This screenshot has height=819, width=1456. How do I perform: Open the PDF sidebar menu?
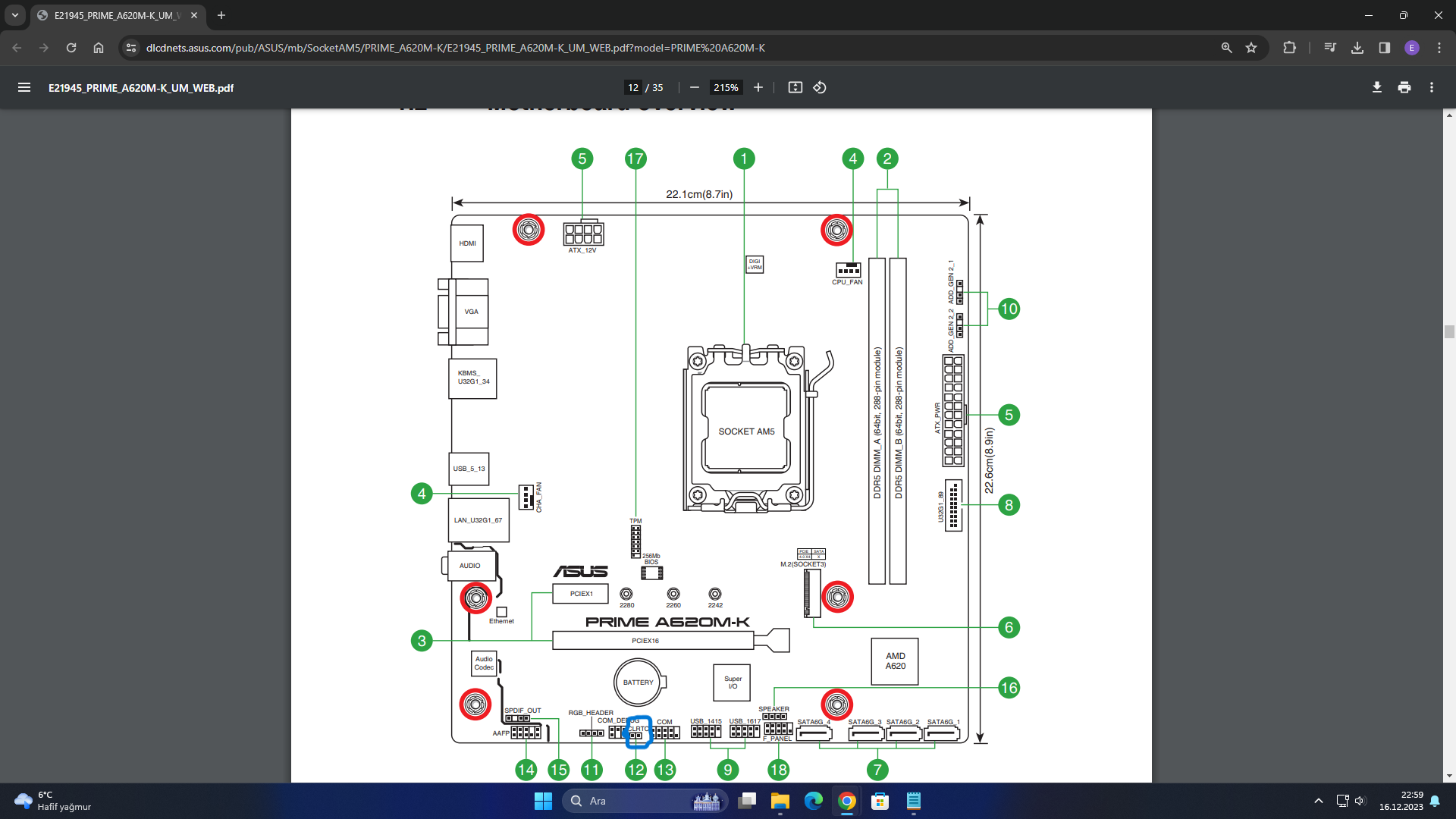tap(24, 87)
